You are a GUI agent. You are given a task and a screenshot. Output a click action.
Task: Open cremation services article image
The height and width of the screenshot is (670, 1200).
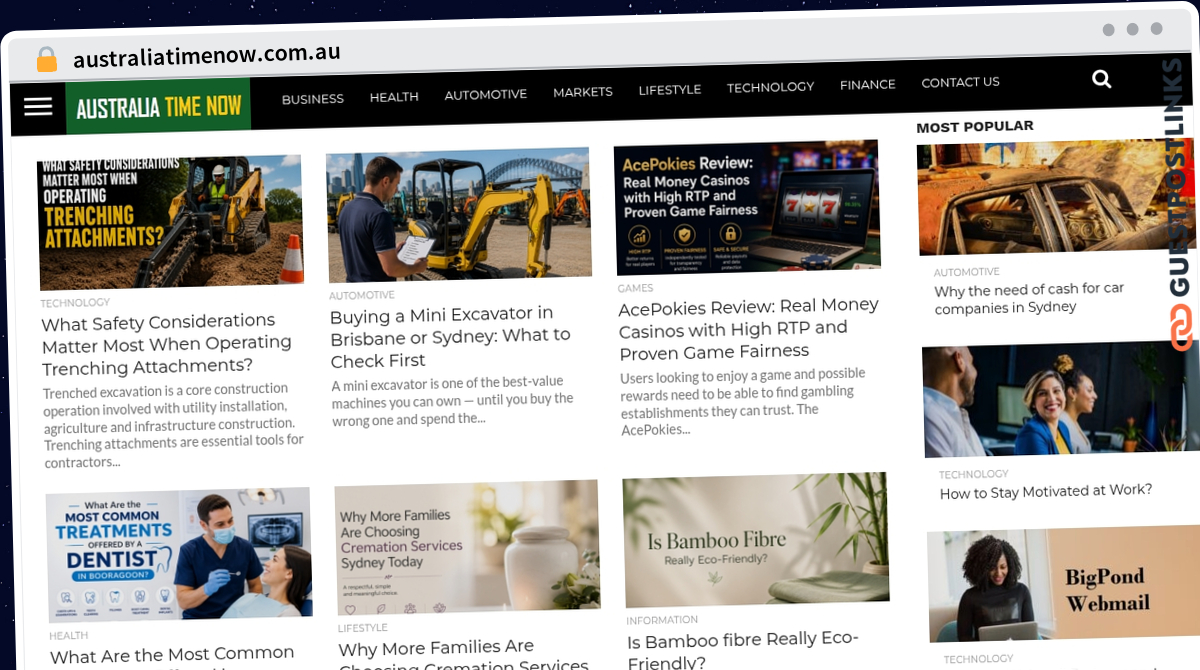467,547
